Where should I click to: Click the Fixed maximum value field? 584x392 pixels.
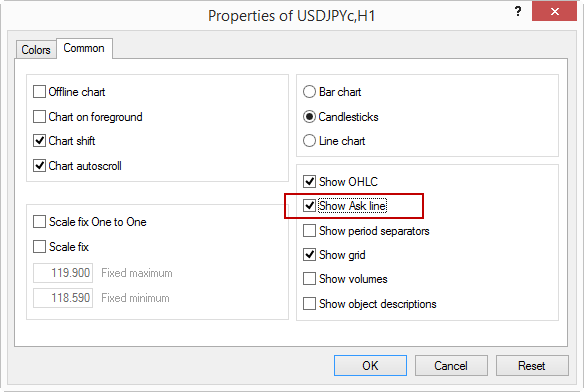coord(63,273)
